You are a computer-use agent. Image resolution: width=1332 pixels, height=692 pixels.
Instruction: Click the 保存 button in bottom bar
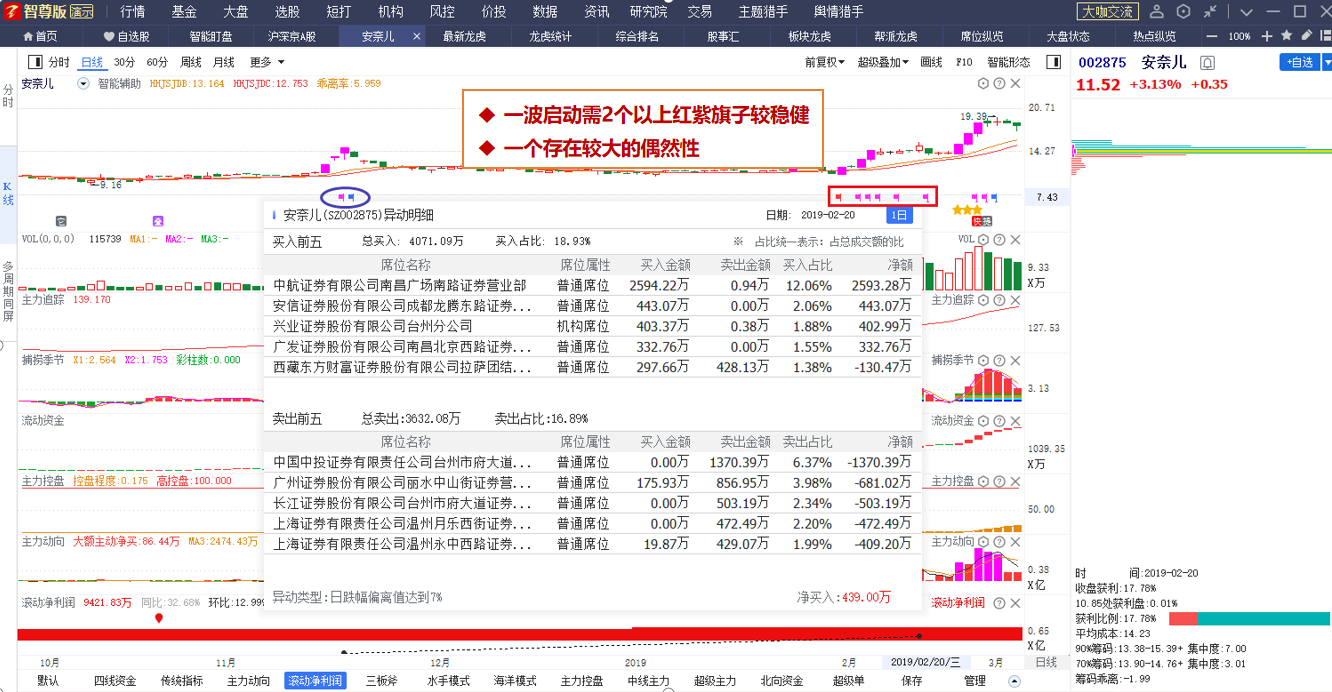[x=912, y=681]
